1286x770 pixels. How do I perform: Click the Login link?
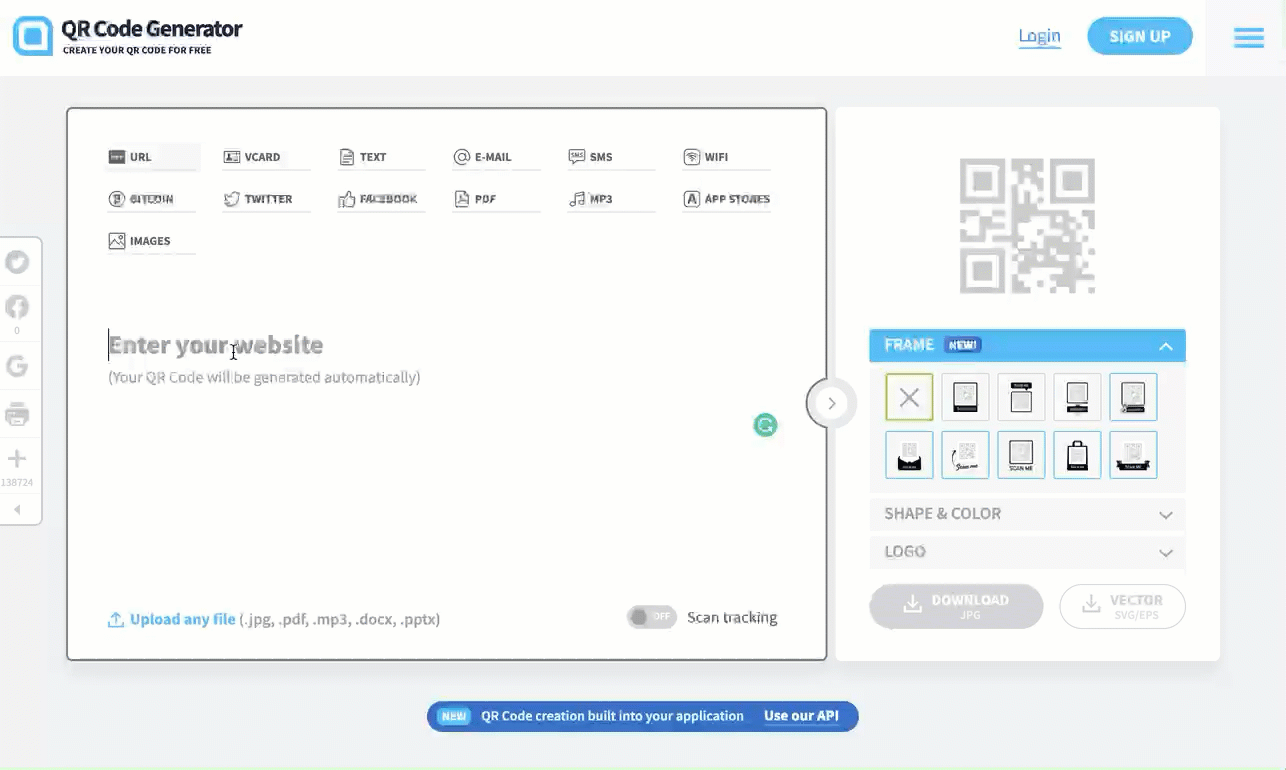coord(1039,37)
